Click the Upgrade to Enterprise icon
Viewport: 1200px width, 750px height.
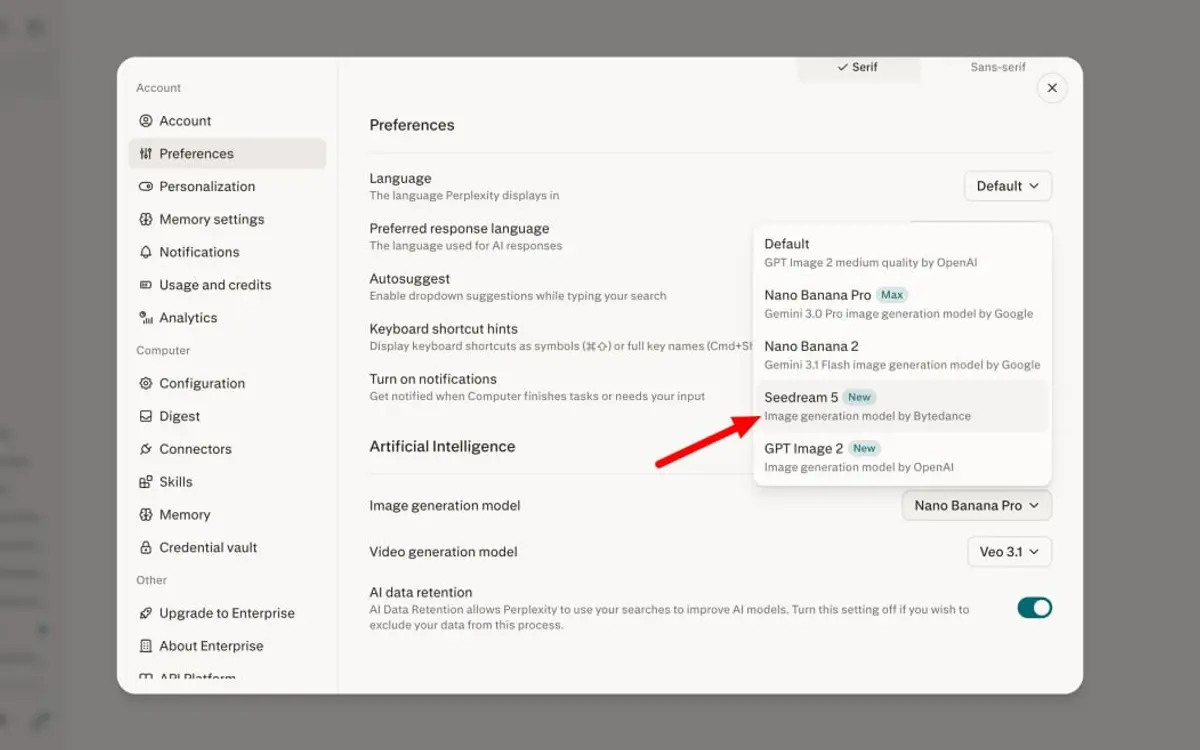146,614
